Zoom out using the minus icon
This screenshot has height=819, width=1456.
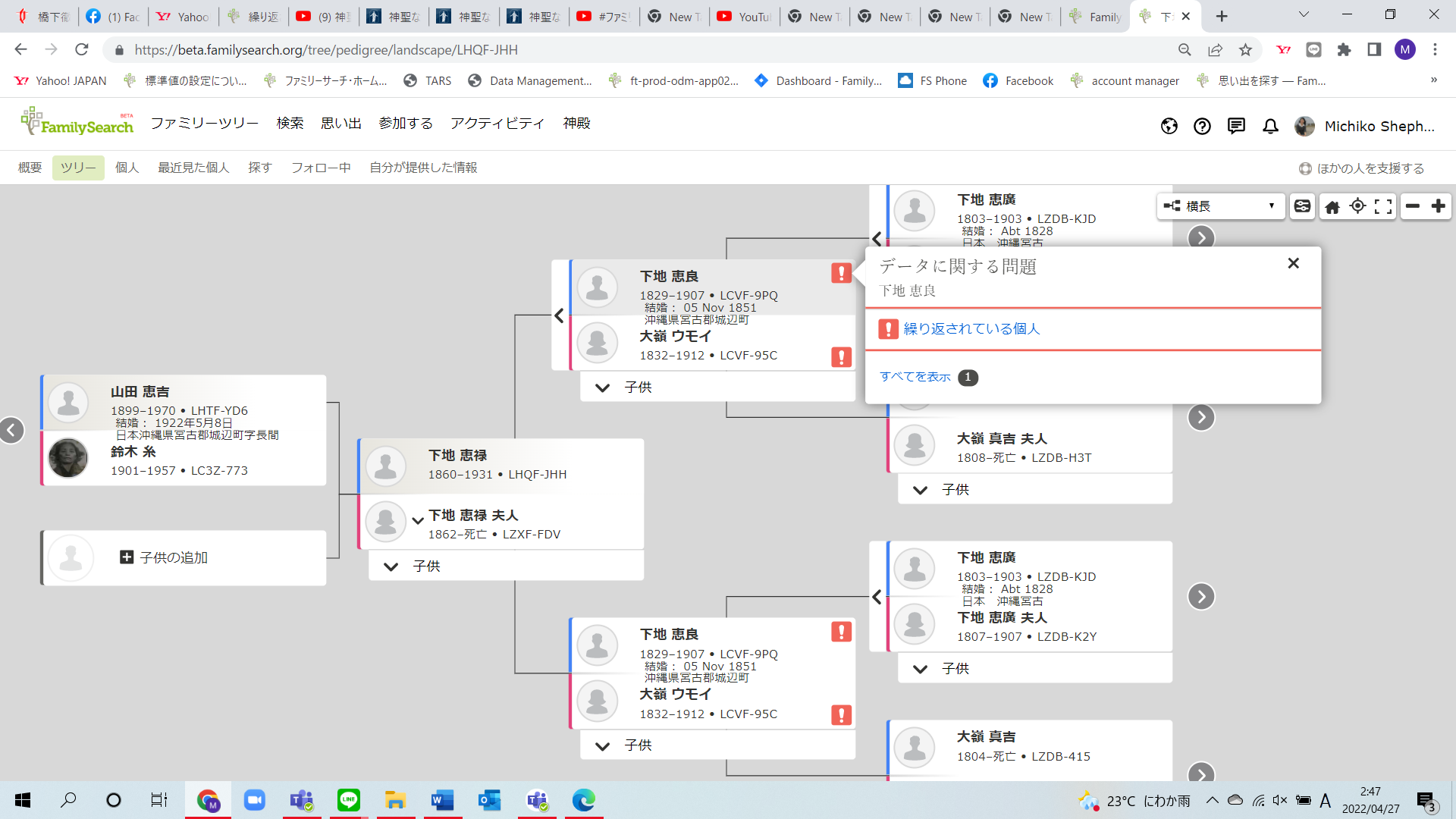point(1411,206)
